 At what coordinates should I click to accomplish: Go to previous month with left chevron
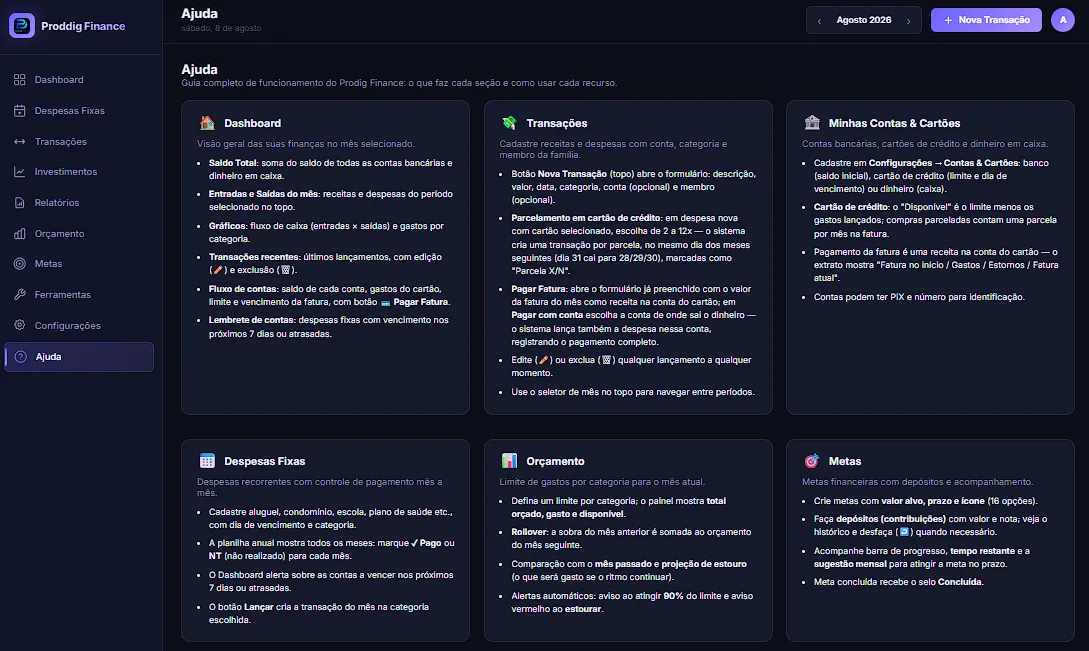[x=820, y=21]
